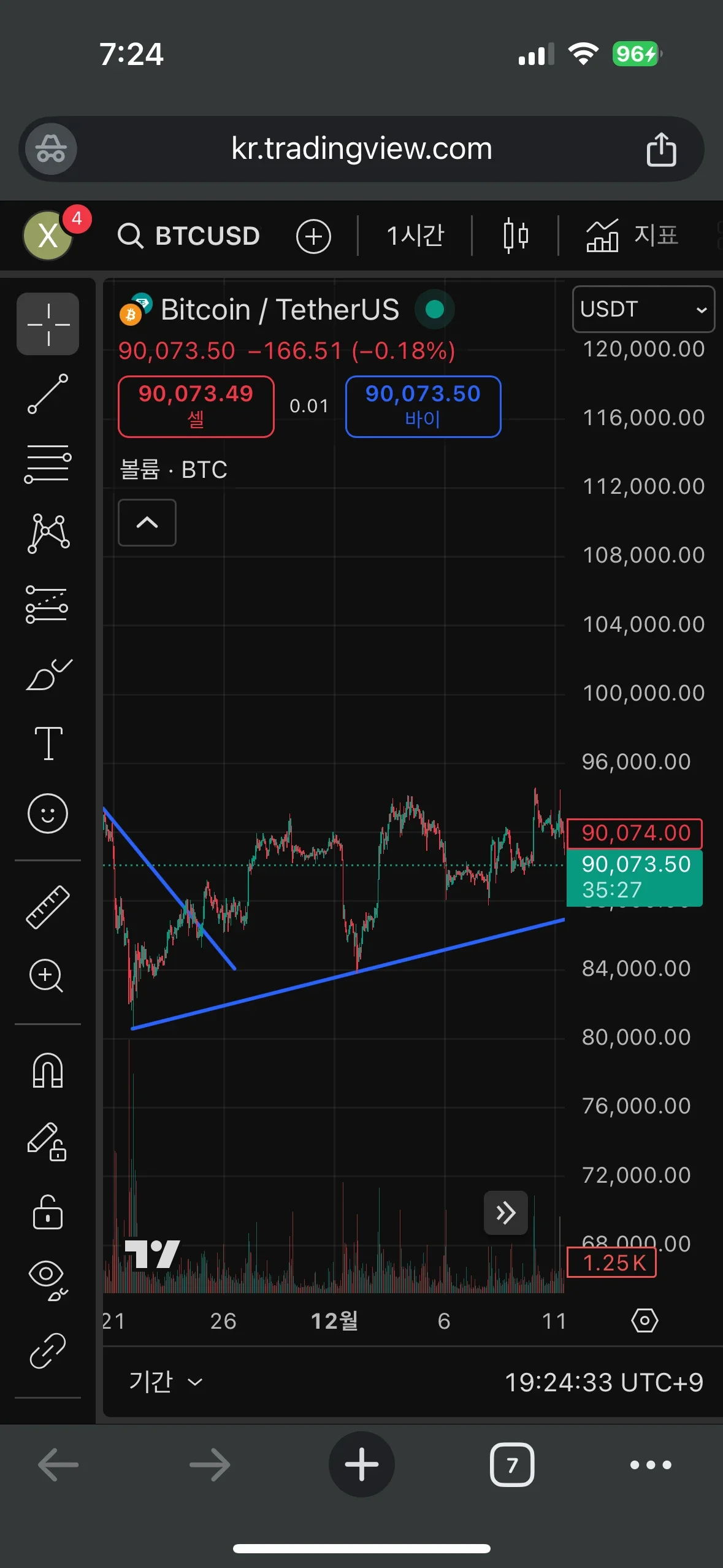The height and width of the screenshot is (1568, 723).
Task: Select the trend line drawing tool
Action: (48, 394)
